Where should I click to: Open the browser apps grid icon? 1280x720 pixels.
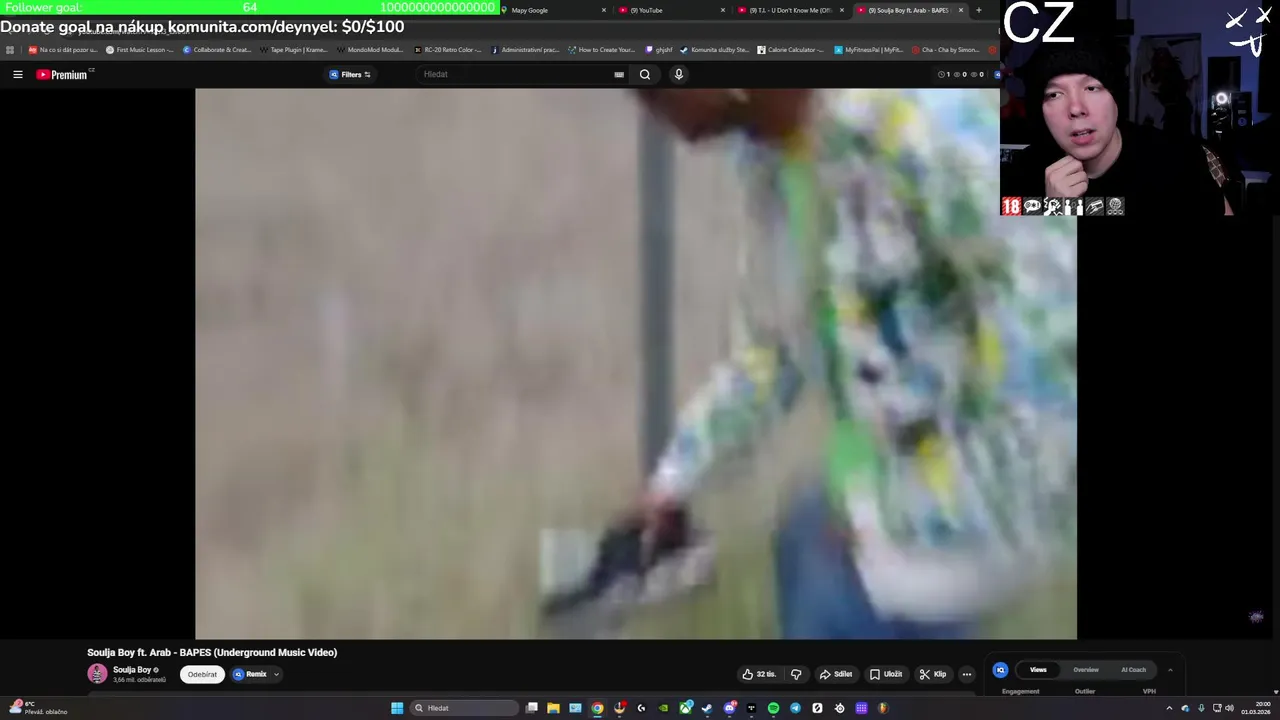(x=10, y=49)
